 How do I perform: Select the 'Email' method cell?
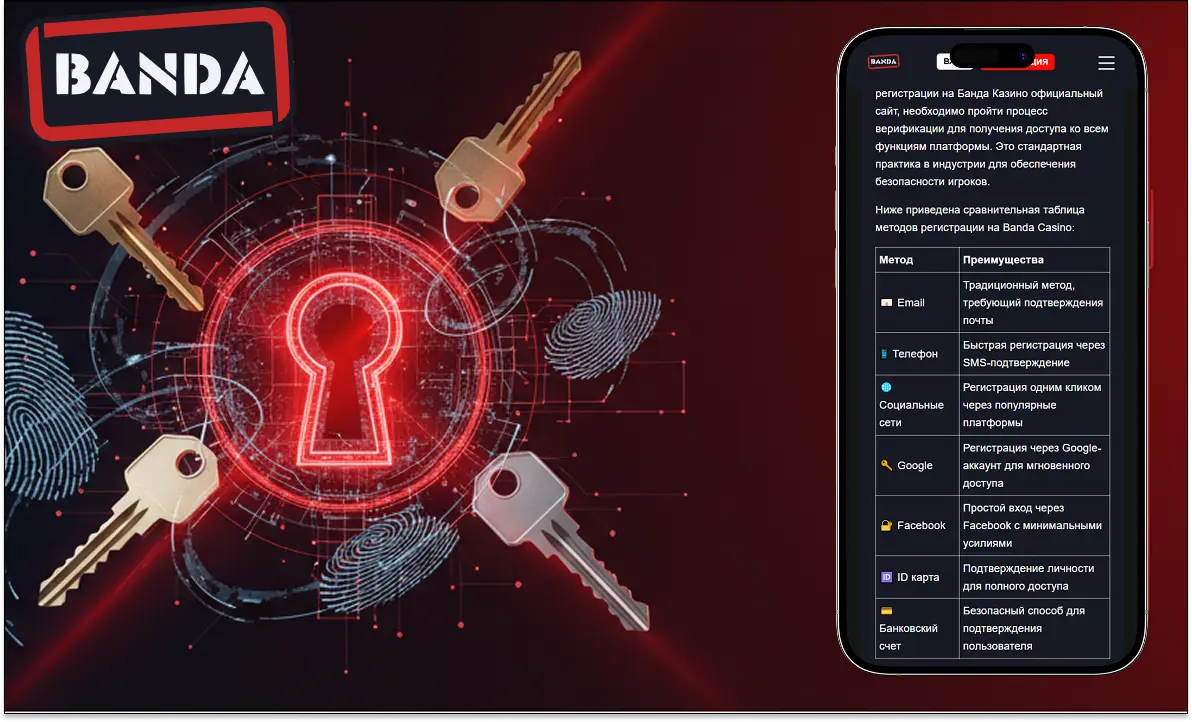coord(917,302)
